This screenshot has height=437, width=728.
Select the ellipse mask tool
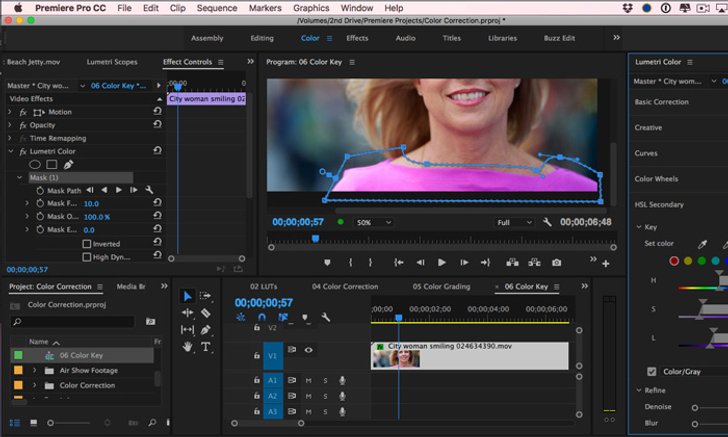click(x=35, y=164)
